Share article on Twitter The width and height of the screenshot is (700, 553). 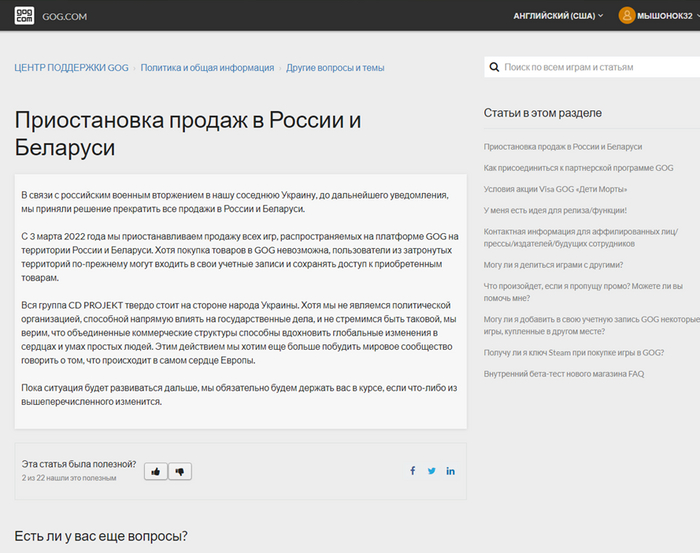(x=432, y=471)
